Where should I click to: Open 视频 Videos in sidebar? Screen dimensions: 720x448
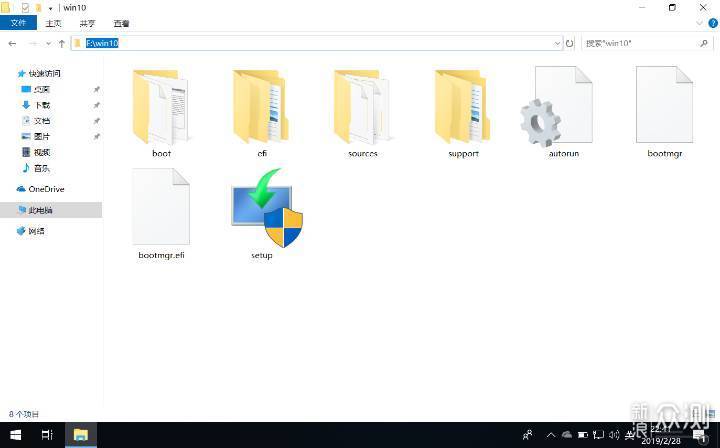pos(41,152)
